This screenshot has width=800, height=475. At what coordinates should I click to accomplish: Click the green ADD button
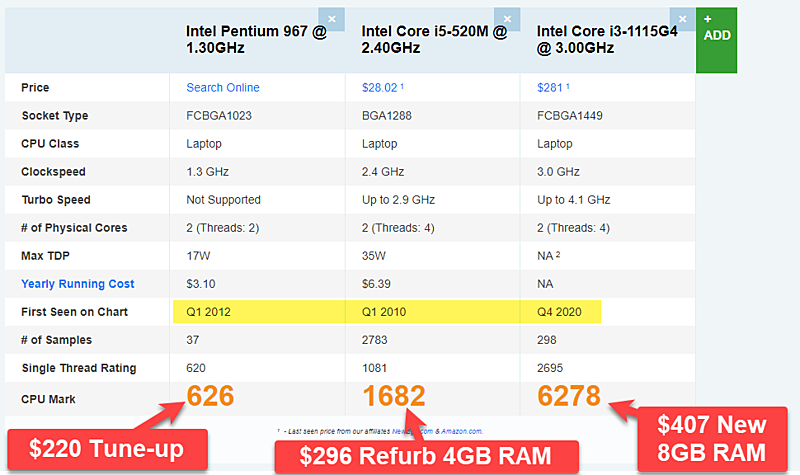coord(716,40)
